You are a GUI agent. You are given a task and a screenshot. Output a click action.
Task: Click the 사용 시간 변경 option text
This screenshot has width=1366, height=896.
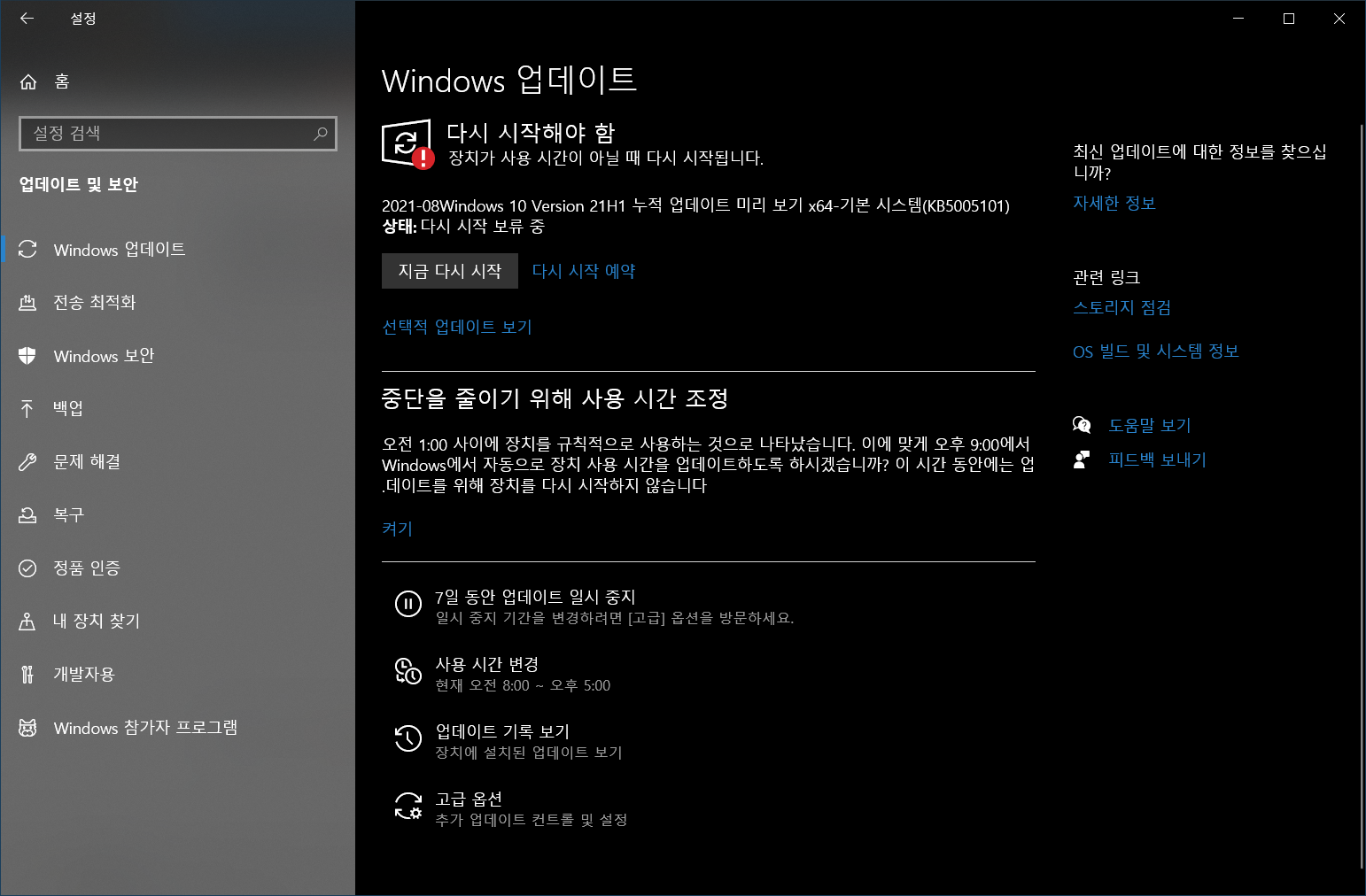point(487,664)
